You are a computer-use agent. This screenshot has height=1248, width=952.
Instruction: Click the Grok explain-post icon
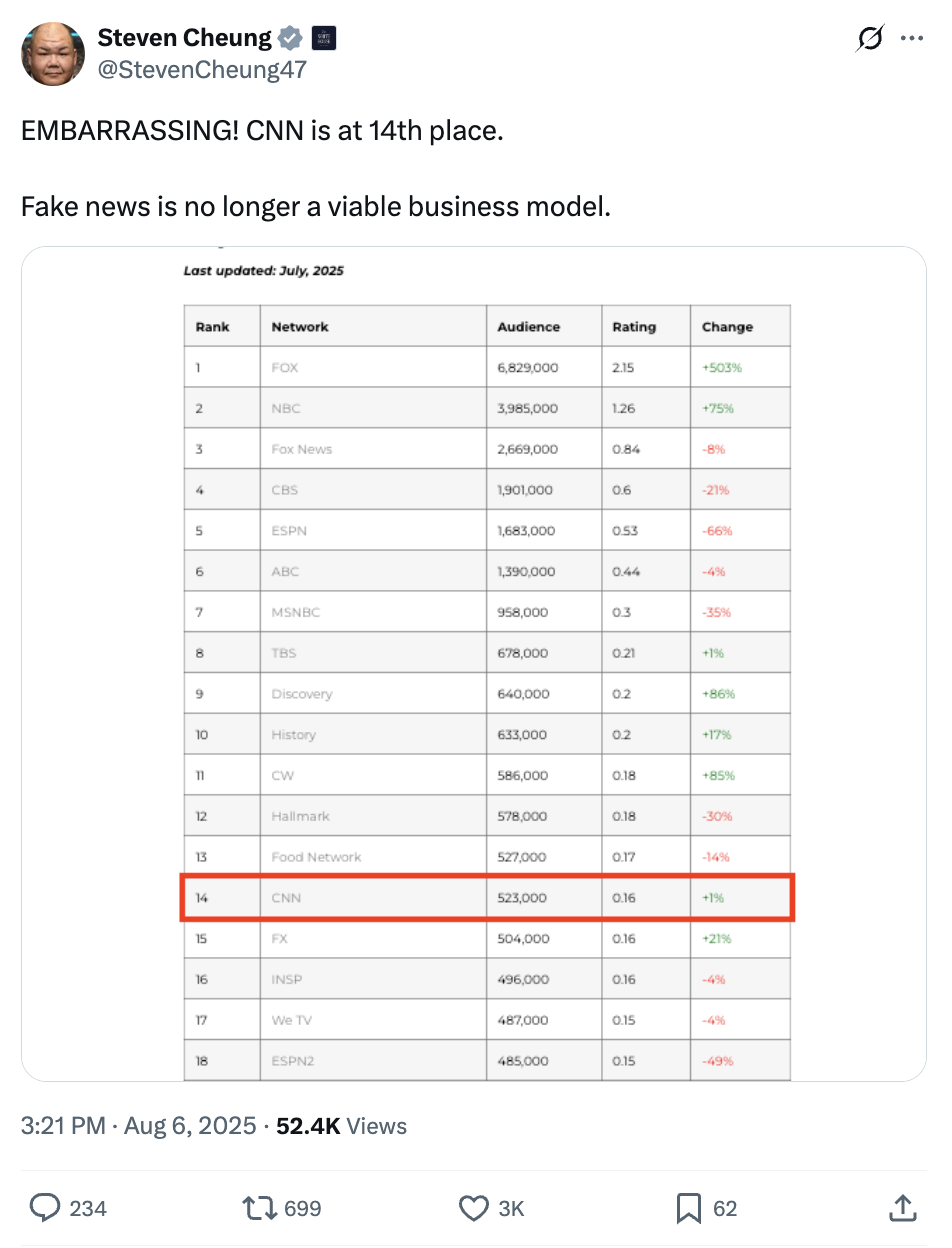870,39
